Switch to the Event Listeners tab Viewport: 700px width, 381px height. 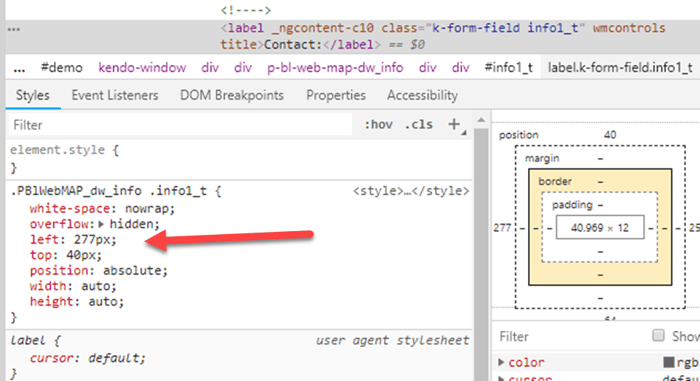click(x=115, y=95)
